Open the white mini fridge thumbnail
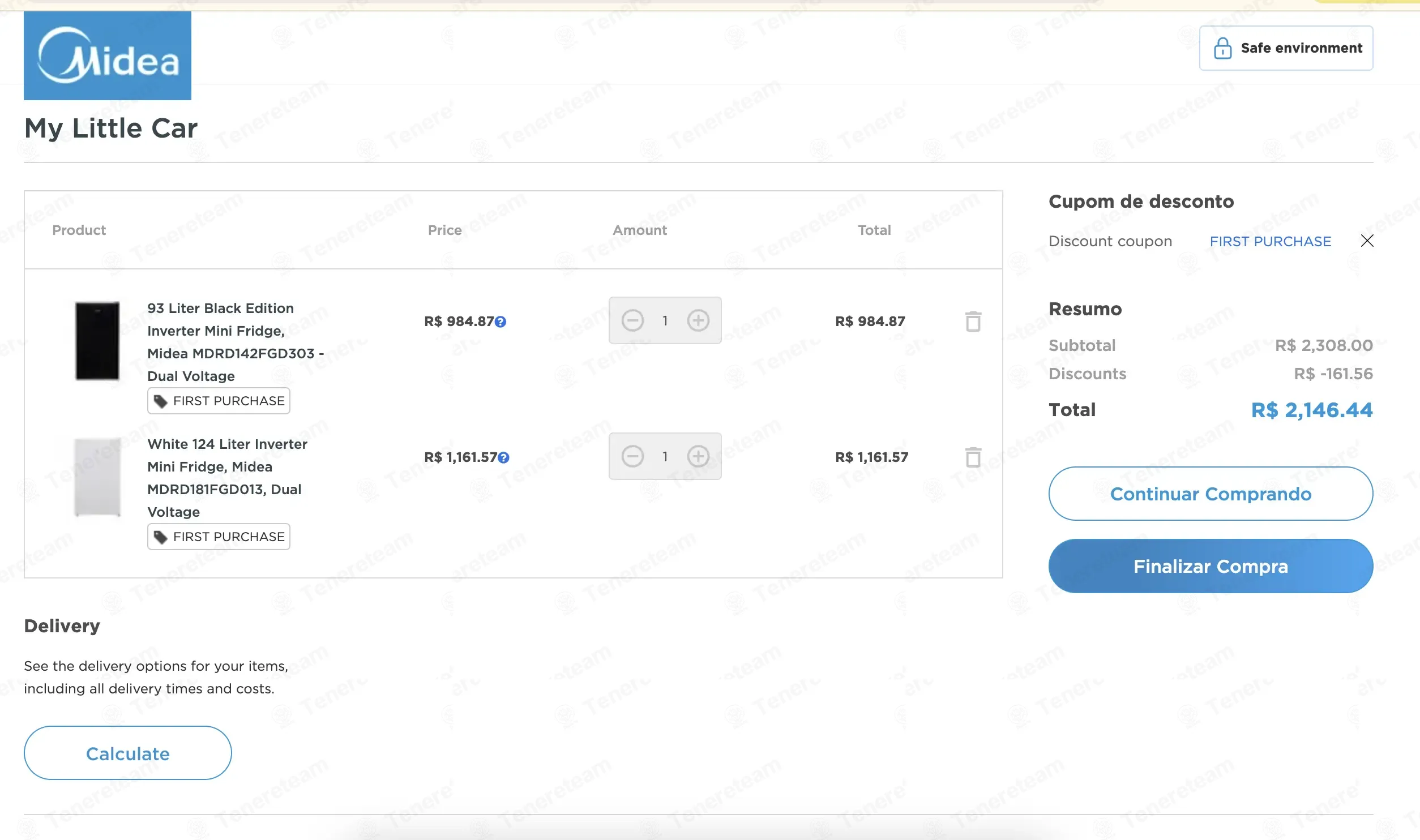 [x=97, y=477]
